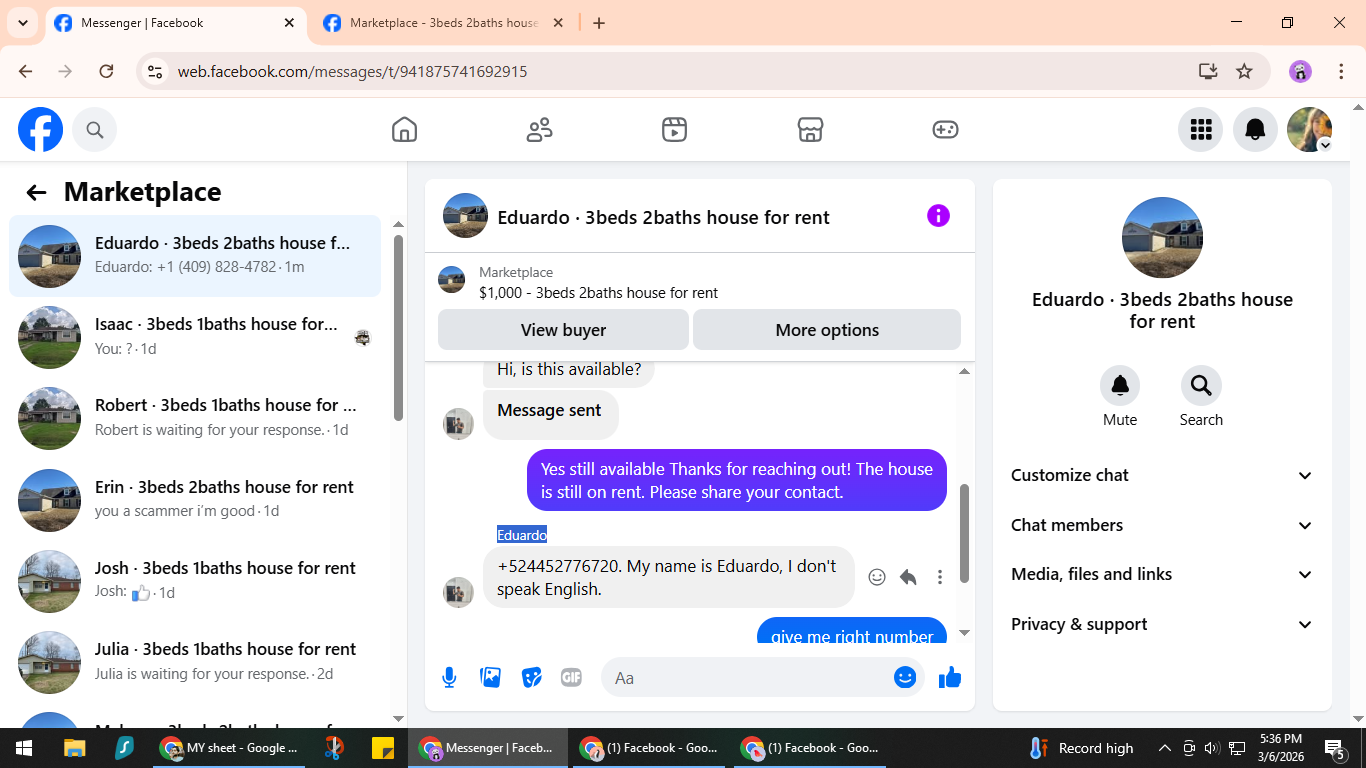Open Marketplace storefront icon in top navigation
The width and height of the screenshot is (1366, 768).
tap(810, 130)
